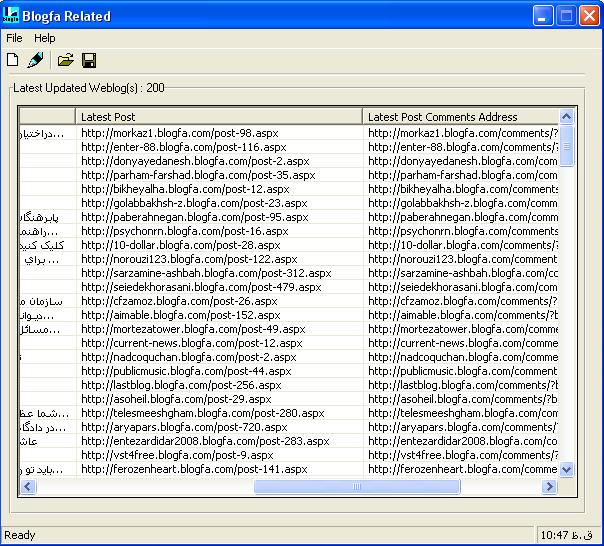Click Latest Post Comments Address column header

[x=461, y=117]
